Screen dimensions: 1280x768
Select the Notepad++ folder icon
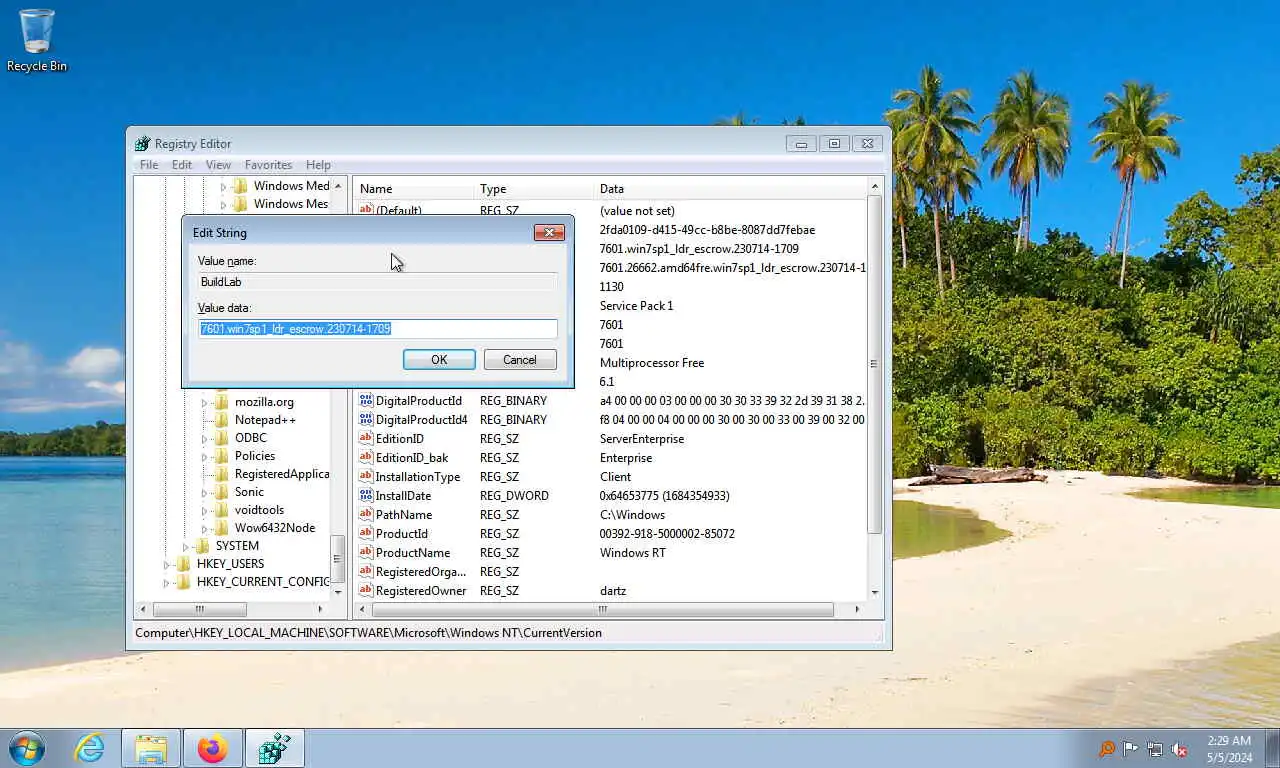tap(221, 420)
